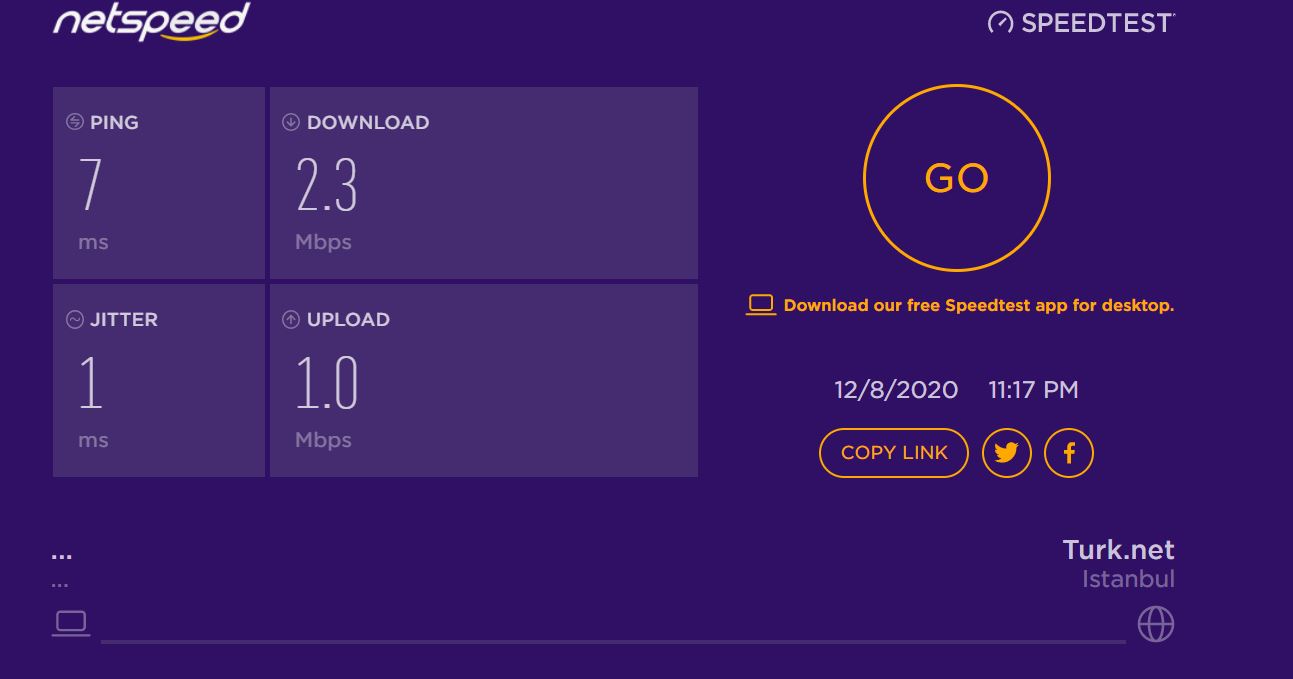The image size is (1293, 679).
Task: Click the 7 ms ping value
Action: point(90,186)
